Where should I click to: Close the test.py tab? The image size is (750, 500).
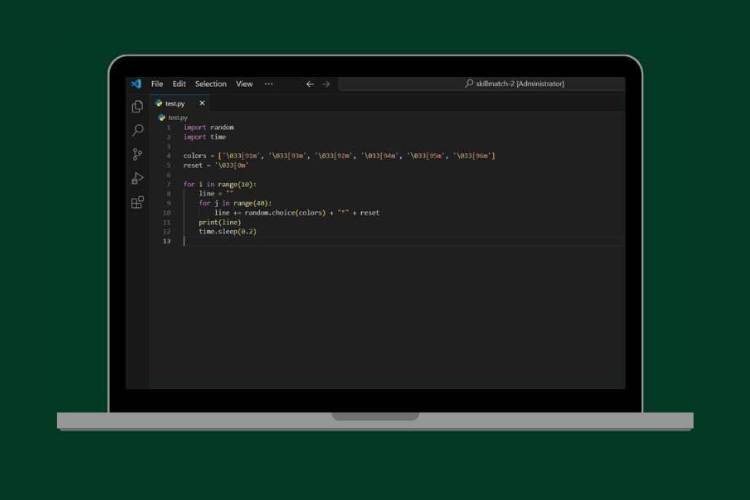(x=202, y=103)
